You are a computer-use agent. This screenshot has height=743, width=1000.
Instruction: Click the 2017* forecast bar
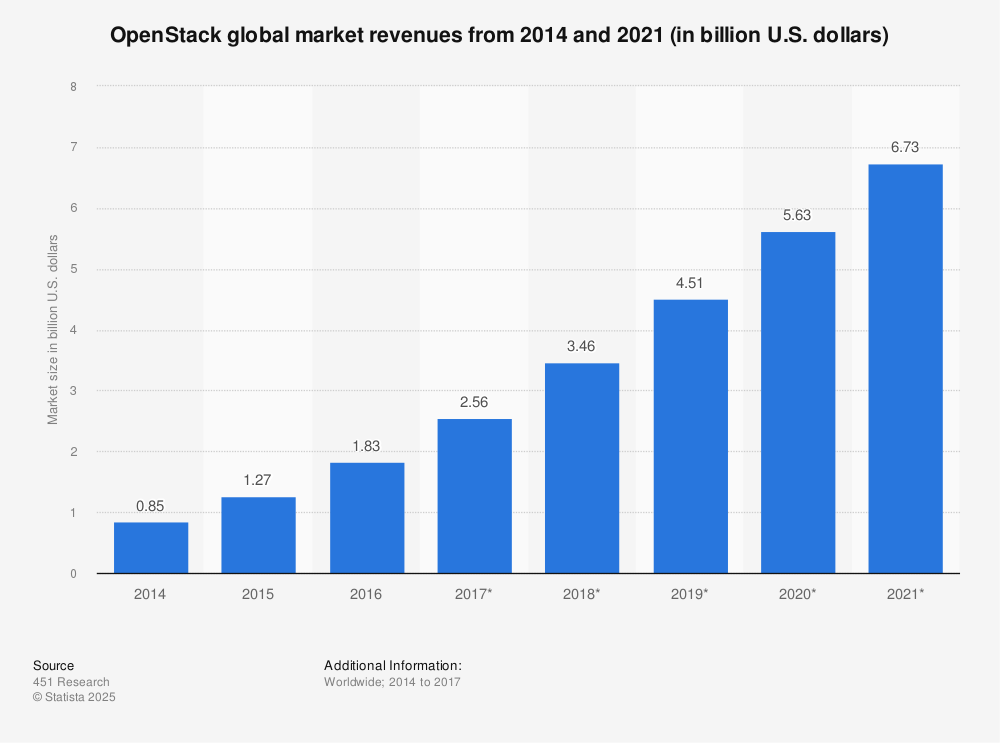tap(474, 495)
